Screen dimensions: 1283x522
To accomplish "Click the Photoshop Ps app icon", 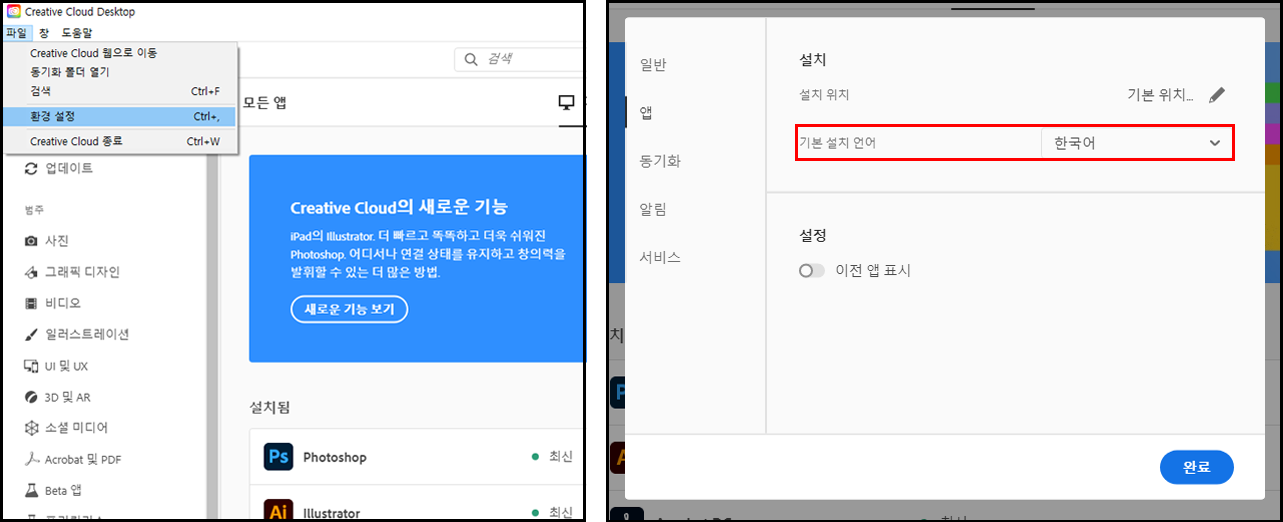I will [278, 457].
